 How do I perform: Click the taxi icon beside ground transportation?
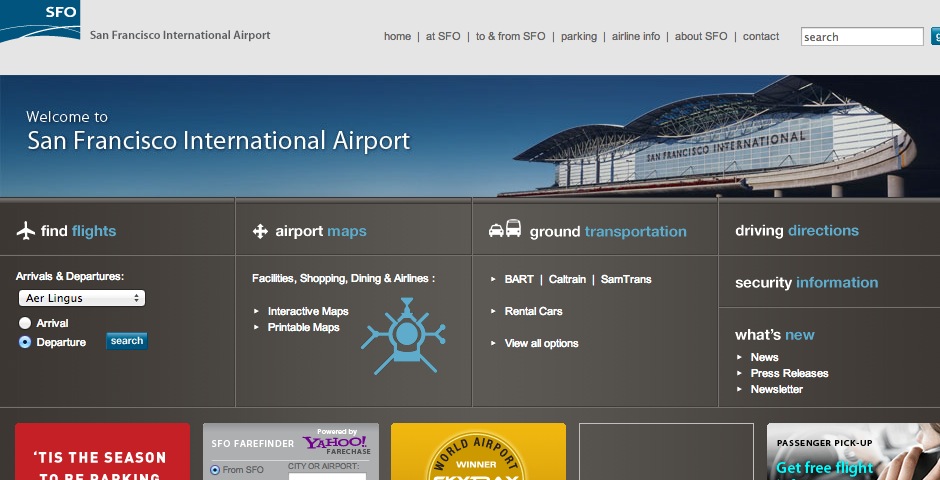click(x=496, y=231)
